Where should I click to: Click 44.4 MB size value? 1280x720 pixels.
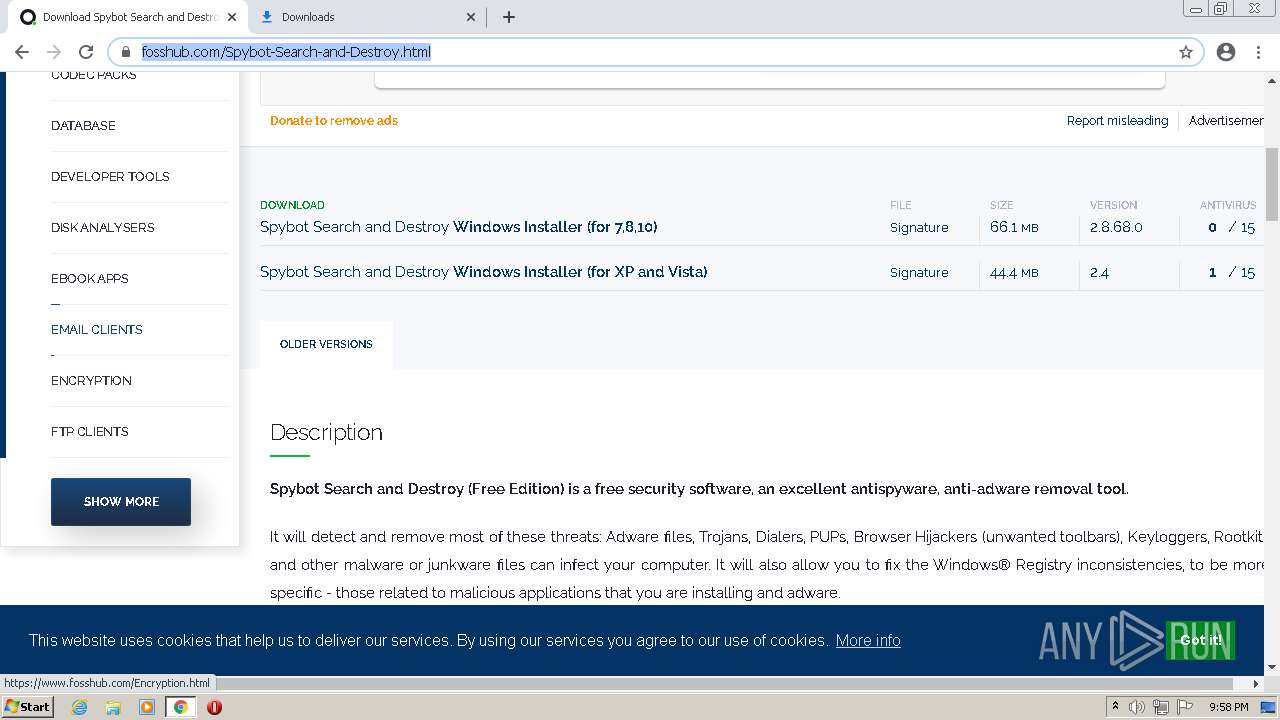(1014, 273)
